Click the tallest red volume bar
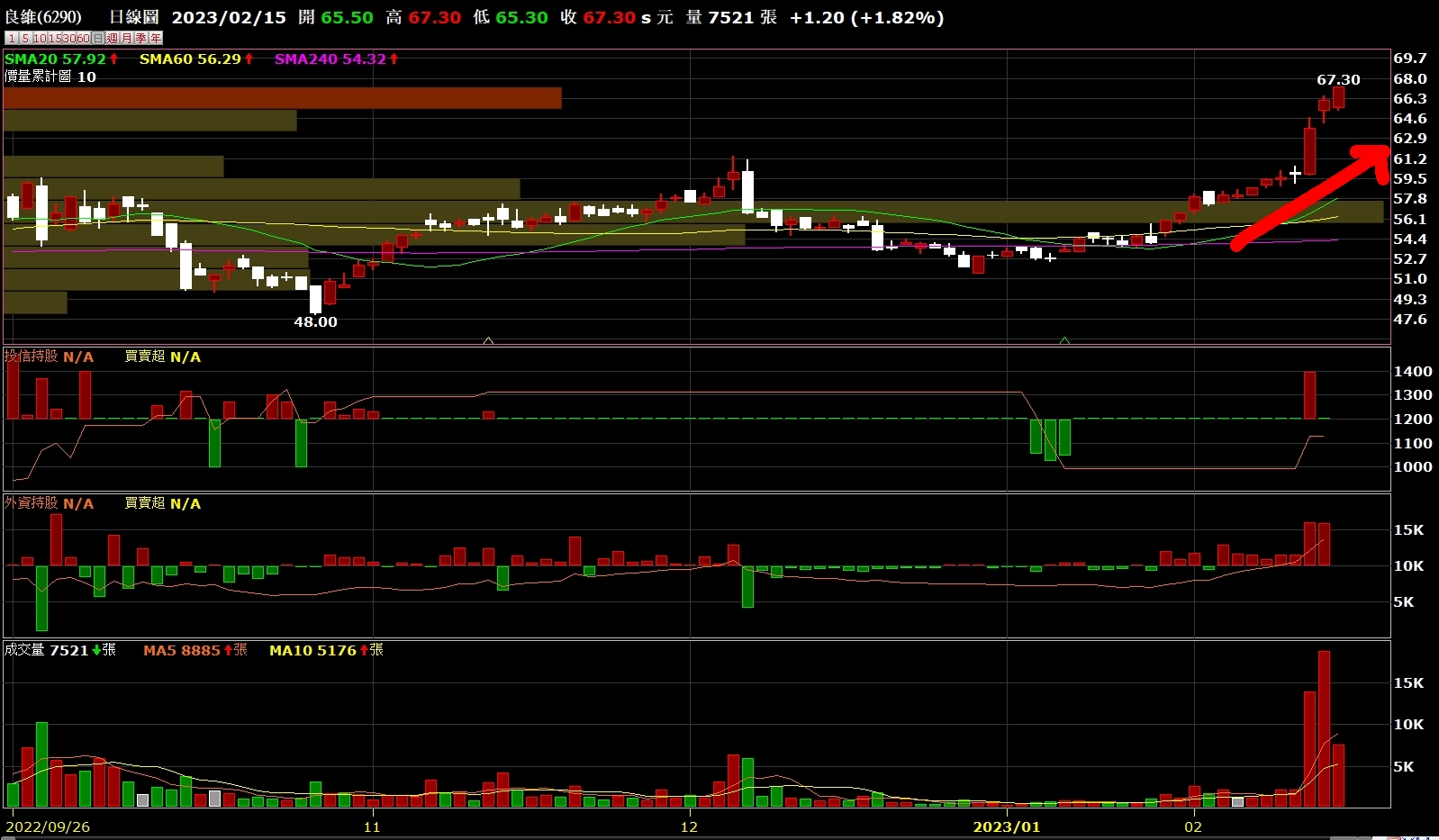The image size is (1439, 840). pos(1324,728)
